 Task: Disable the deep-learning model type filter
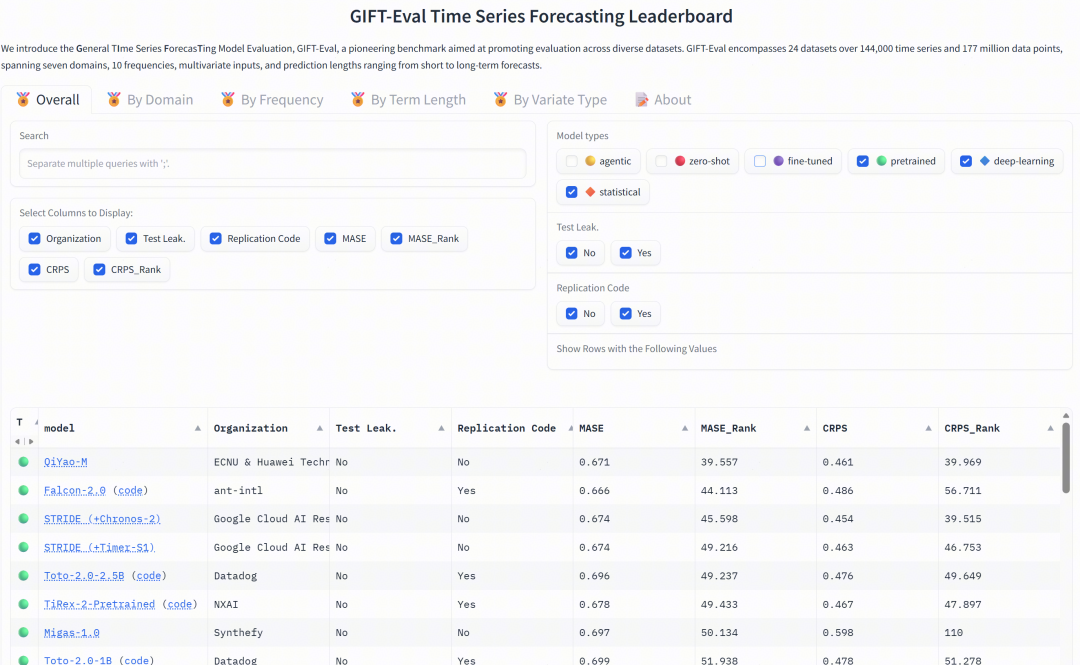pos(966,161)
